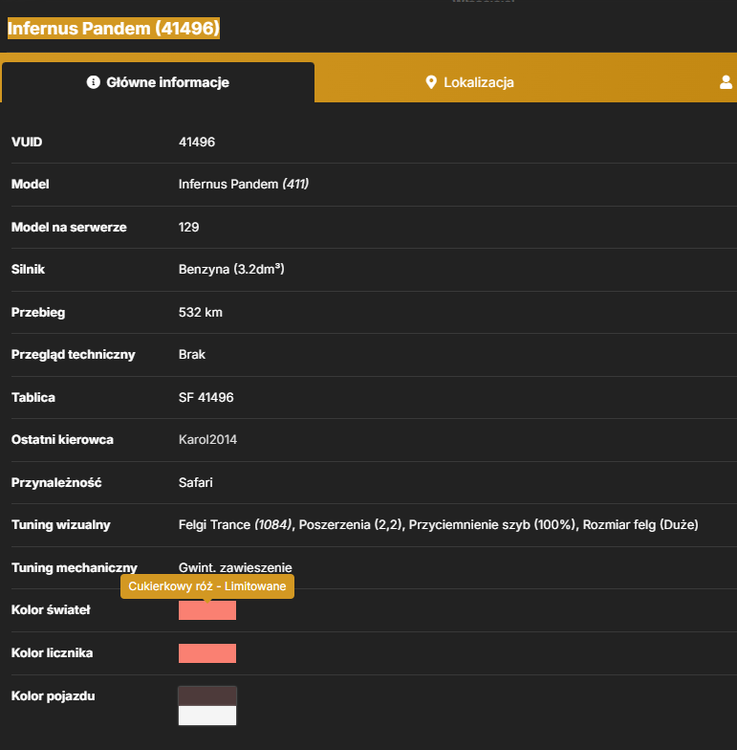Click the Tablica row label

point(33,397)
